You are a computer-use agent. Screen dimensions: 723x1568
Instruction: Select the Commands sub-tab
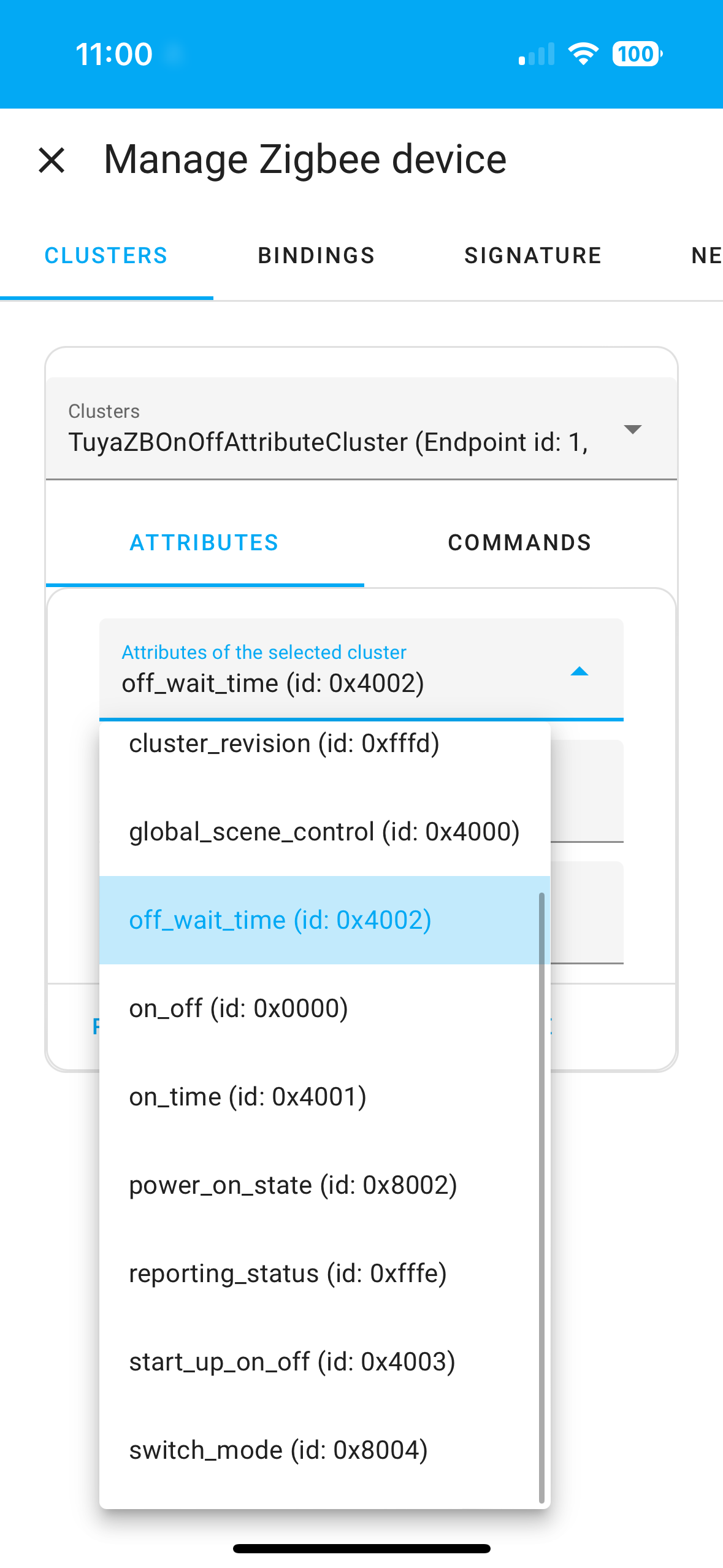[519, 543]
